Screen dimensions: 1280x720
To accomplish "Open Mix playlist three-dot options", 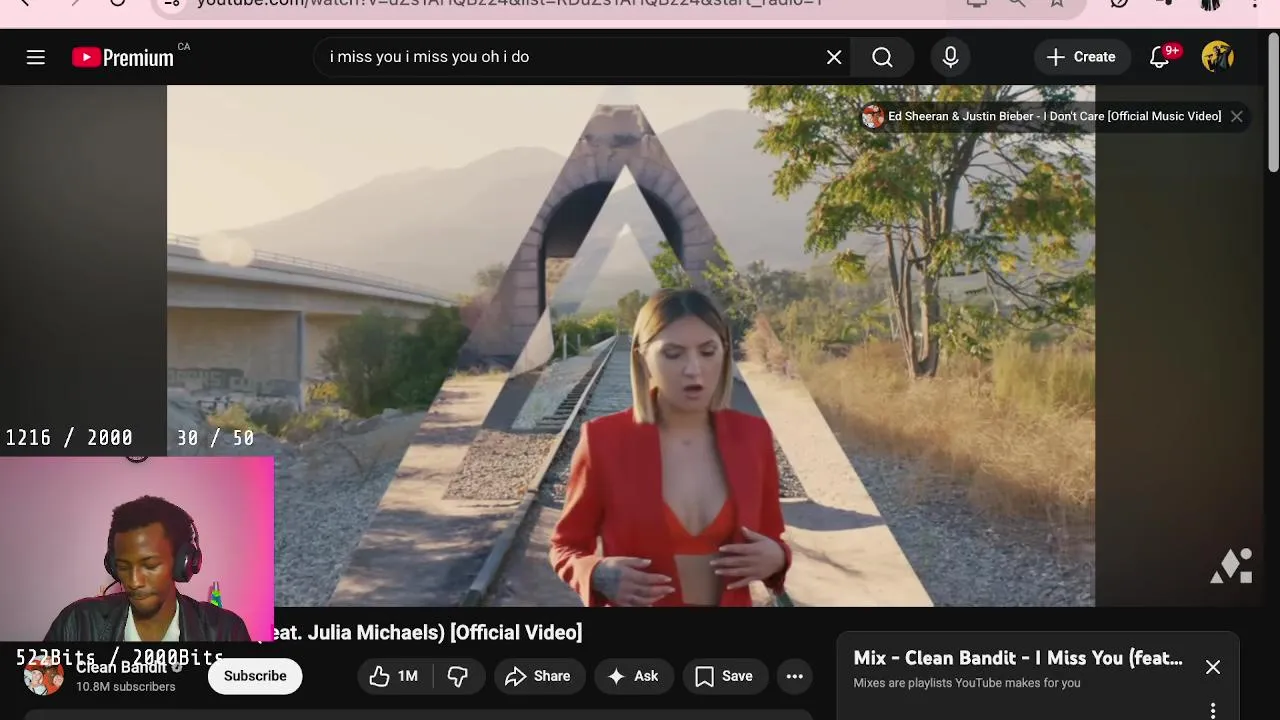I will tap(1213, 710).
